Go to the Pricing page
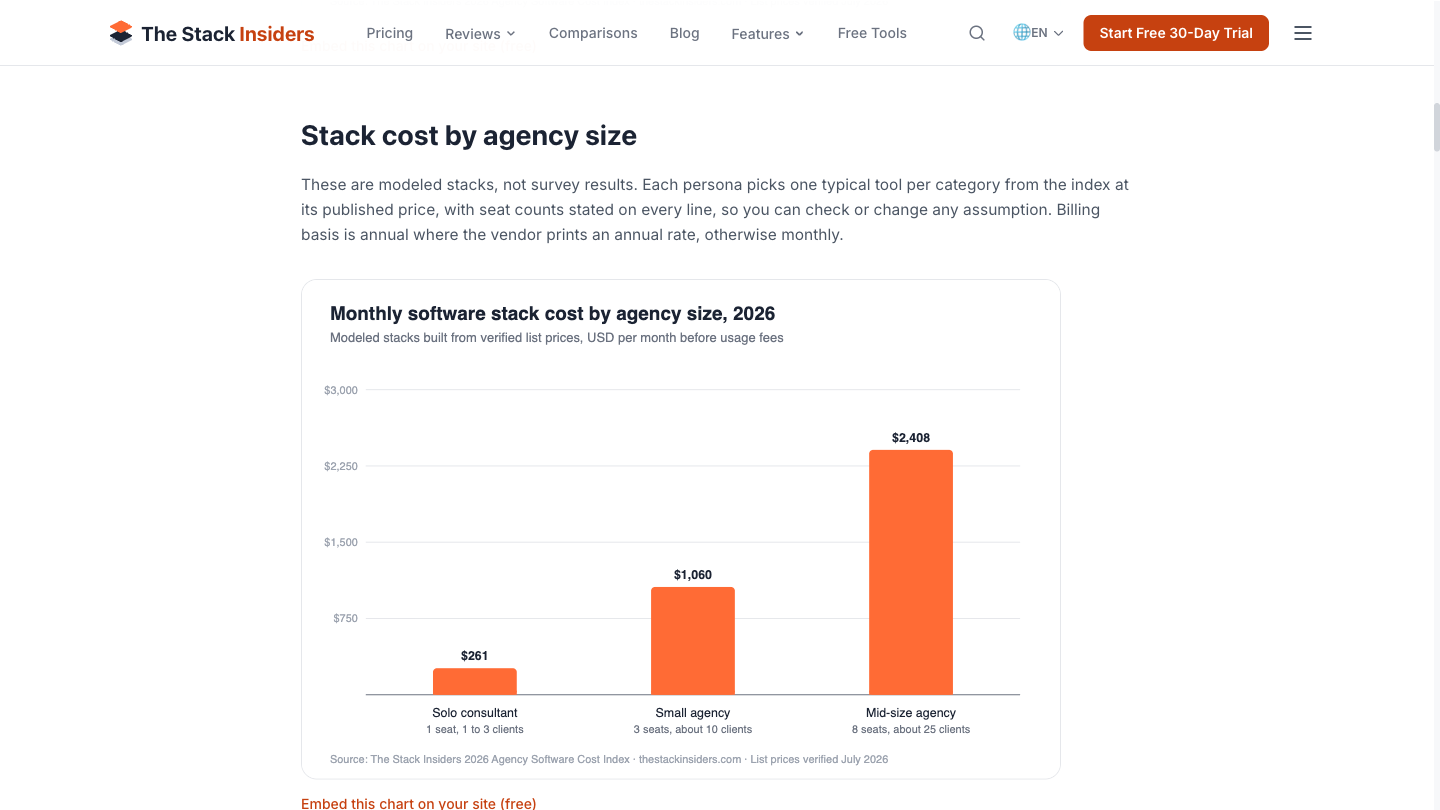 [x=390, y=33]
